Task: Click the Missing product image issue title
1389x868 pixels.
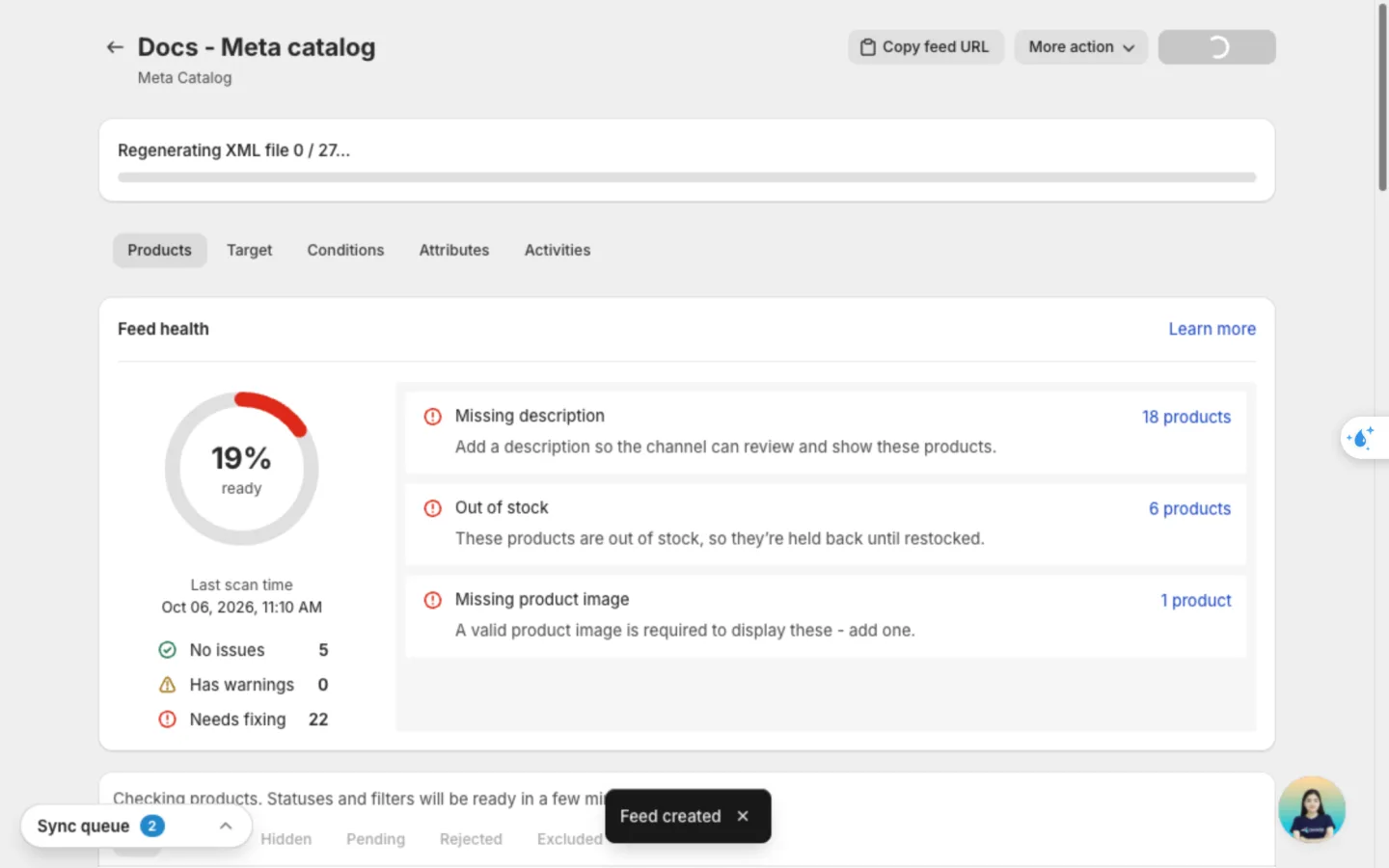Action: point(542,599)
